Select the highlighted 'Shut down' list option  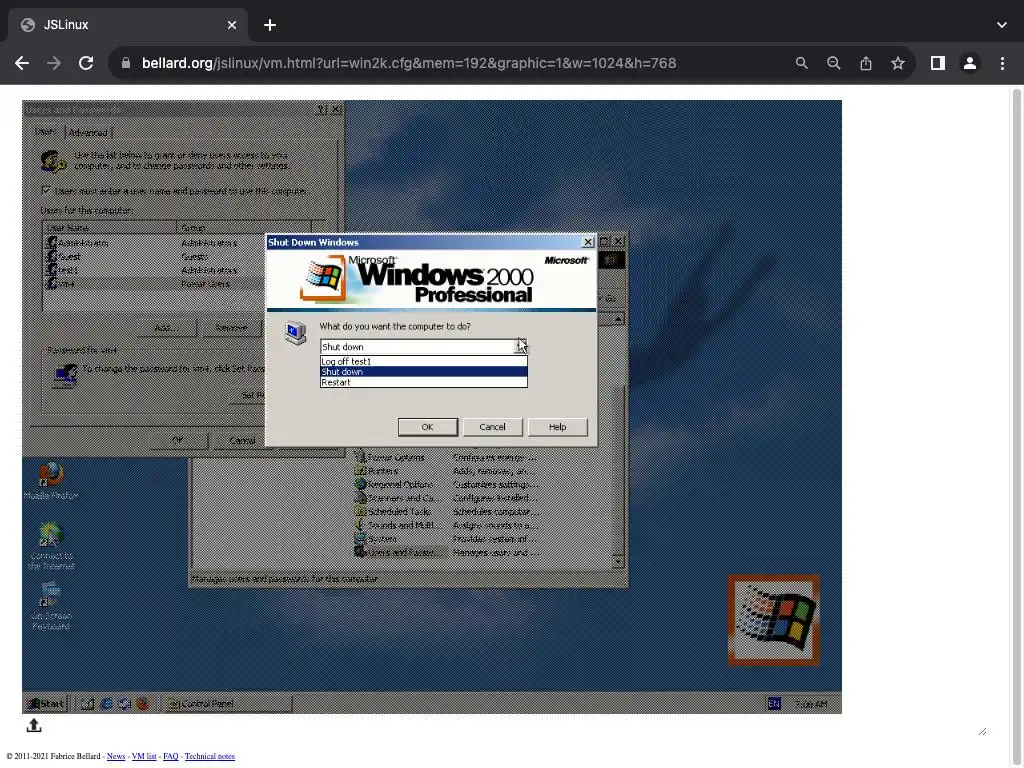coord(423,372)
